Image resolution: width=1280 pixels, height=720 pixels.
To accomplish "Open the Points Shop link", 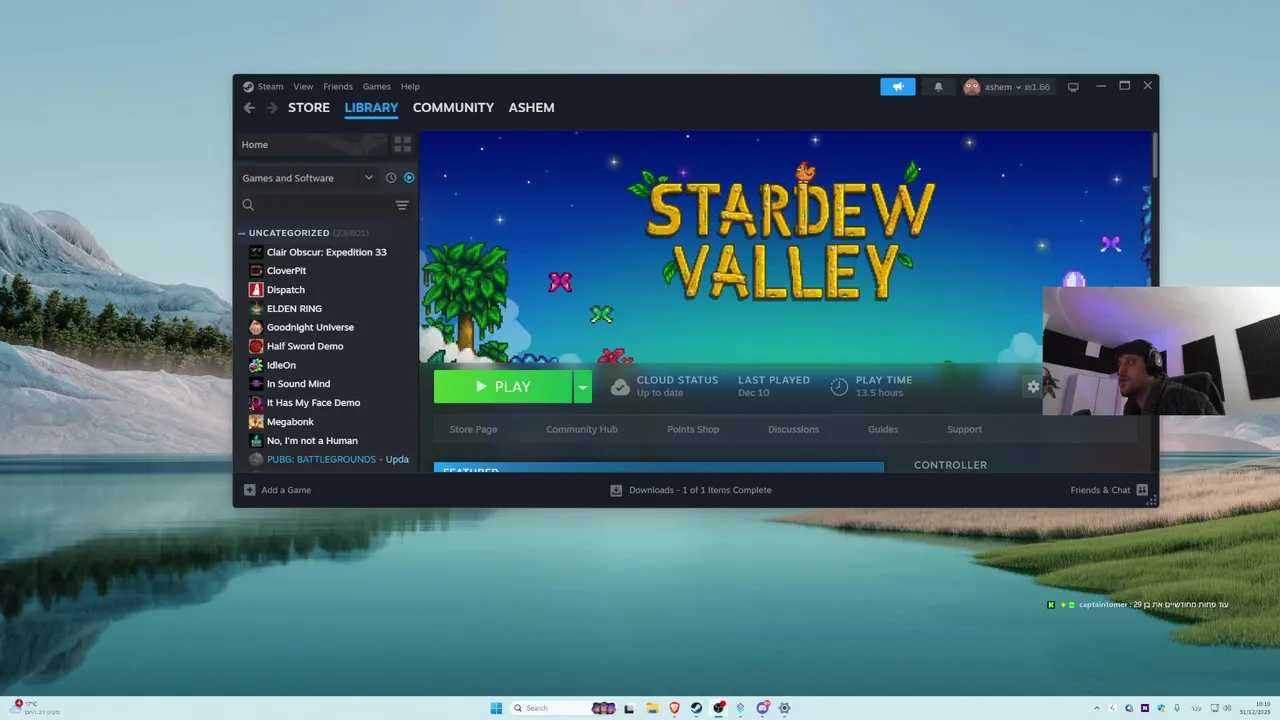I will coord(693,430).
